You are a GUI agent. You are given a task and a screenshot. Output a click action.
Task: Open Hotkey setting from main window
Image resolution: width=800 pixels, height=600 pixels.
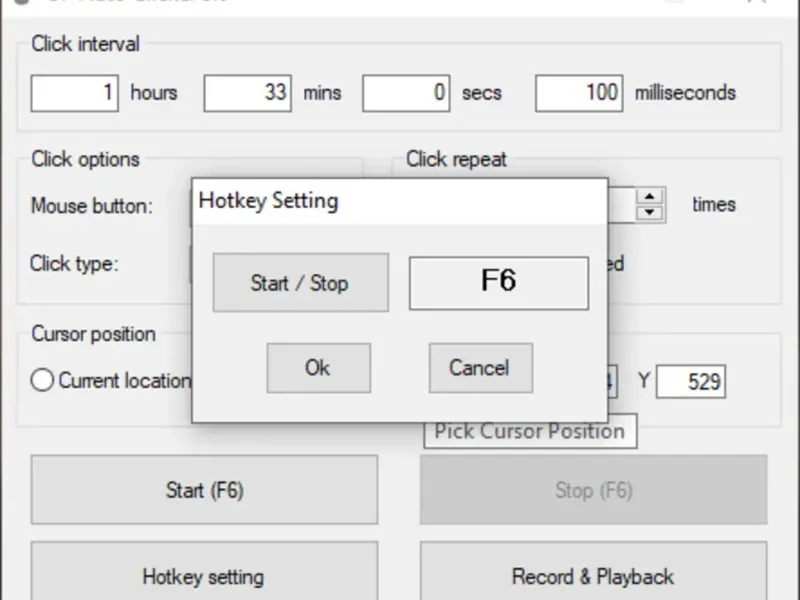point(204,575)
